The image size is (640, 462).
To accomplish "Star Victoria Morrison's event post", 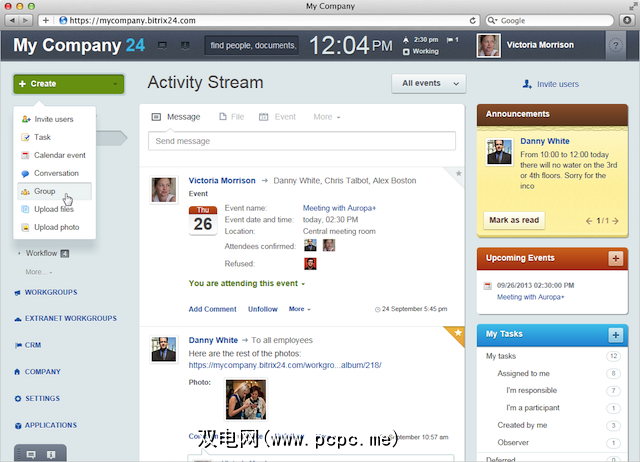I will pyautogui.click(x=458, y=173).
